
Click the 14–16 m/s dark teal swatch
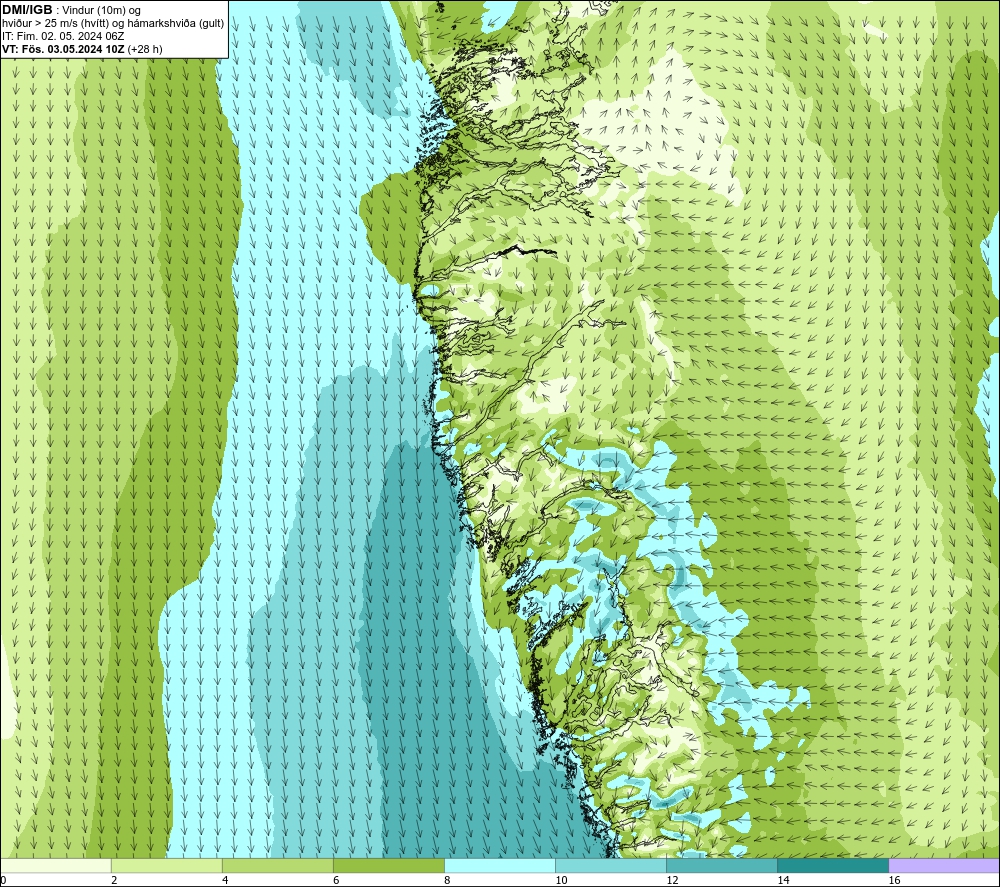(x=833, y=866)
